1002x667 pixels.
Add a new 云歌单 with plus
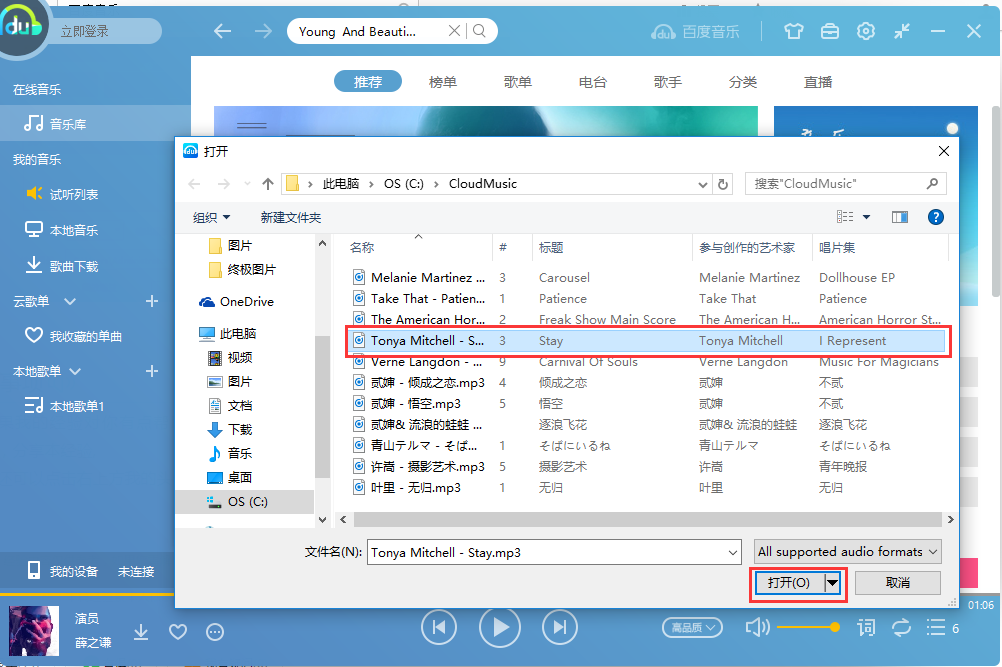tap(151, 301)
